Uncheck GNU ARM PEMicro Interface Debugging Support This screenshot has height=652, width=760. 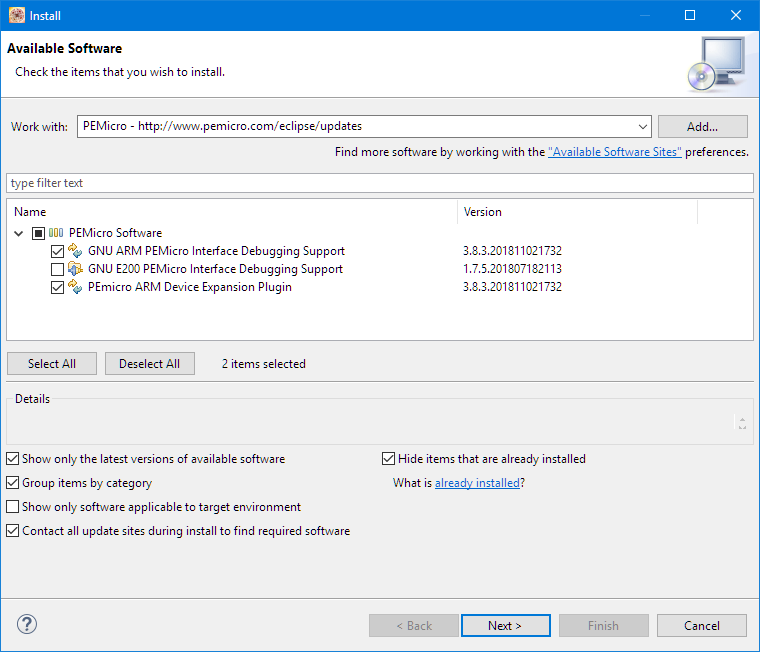(x=57, y=251)
